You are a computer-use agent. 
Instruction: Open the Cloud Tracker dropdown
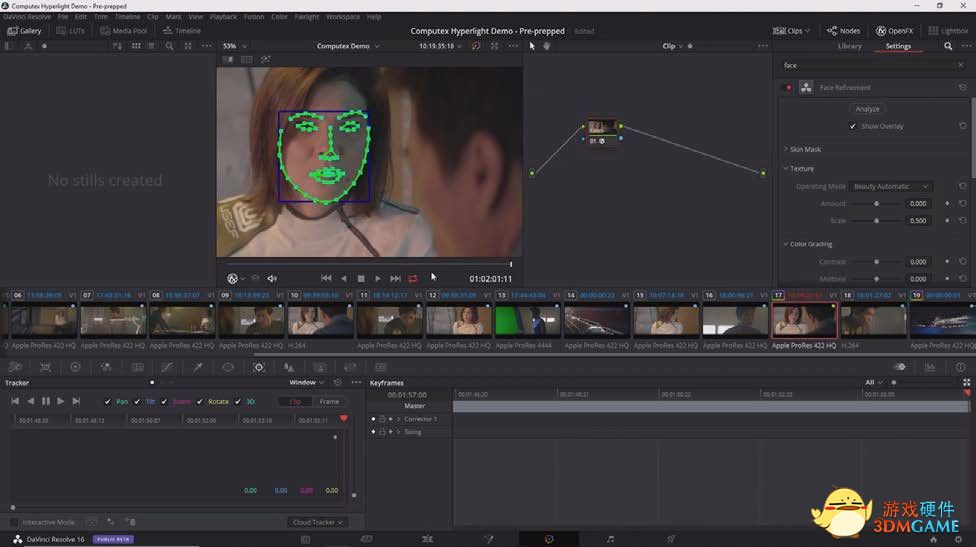[317, 522]
